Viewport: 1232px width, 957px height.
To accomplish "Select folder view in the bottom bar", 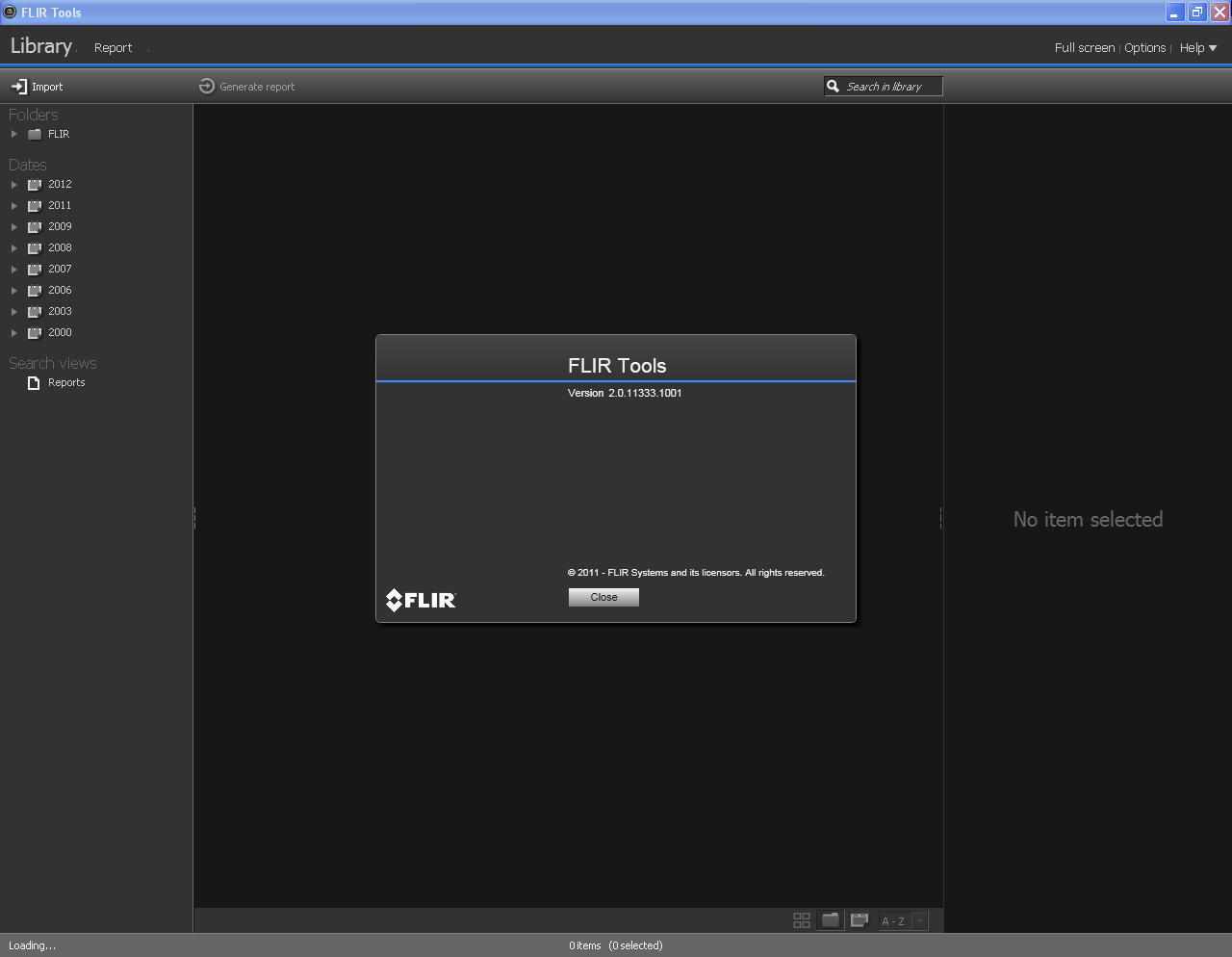I will (x=830, y=920).
